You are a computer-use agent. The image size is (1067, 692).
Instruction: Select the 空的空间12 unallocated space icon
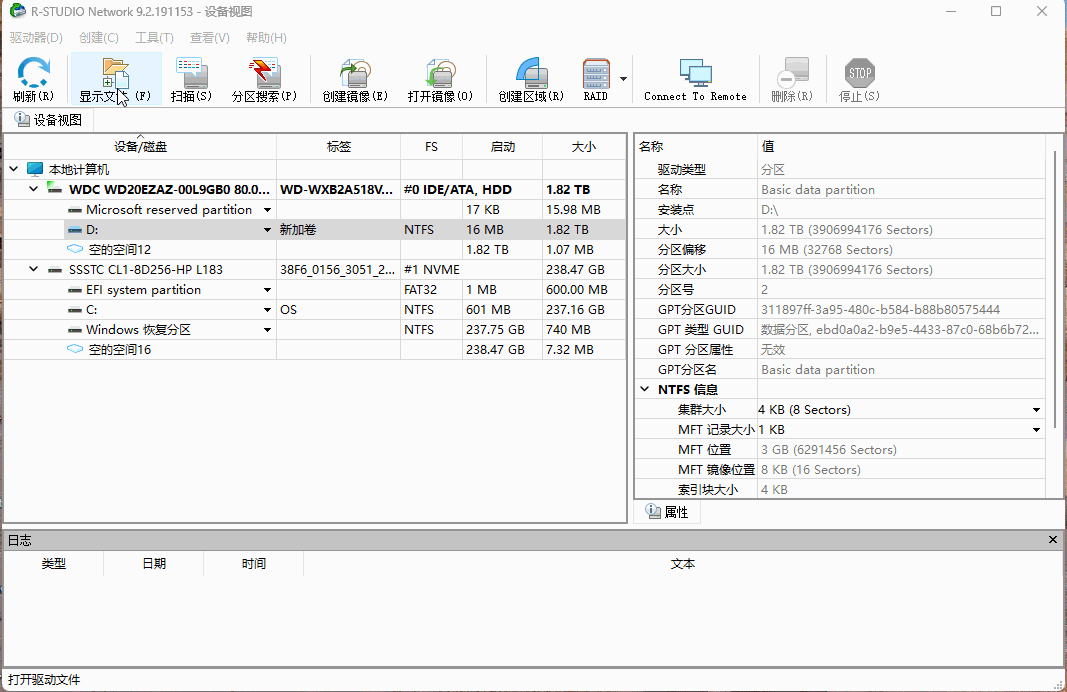click(x=75, y=249)
